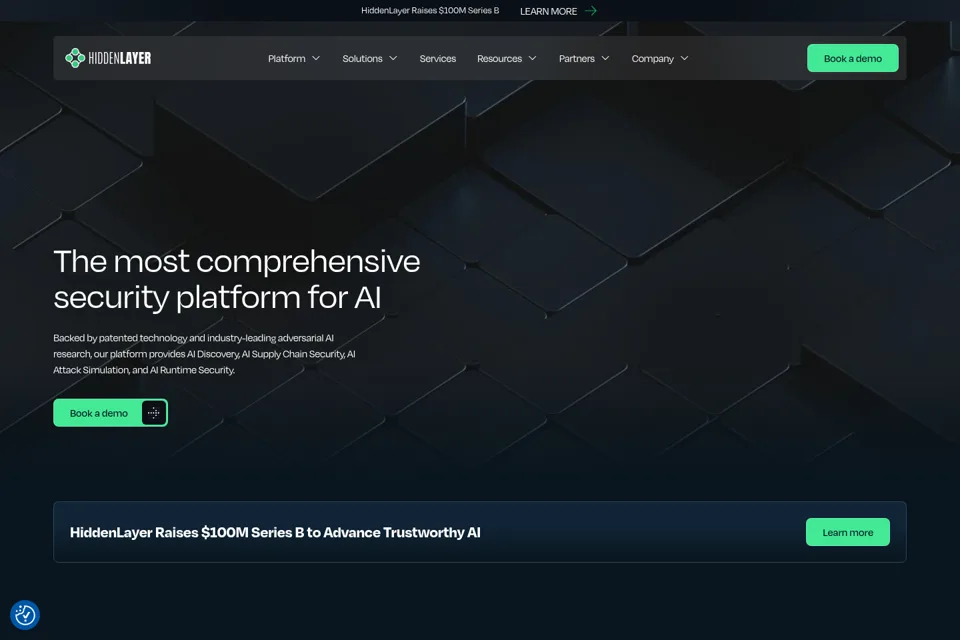Open the Platform menu label
The image size is (960, 640).
tap(287, 58)
